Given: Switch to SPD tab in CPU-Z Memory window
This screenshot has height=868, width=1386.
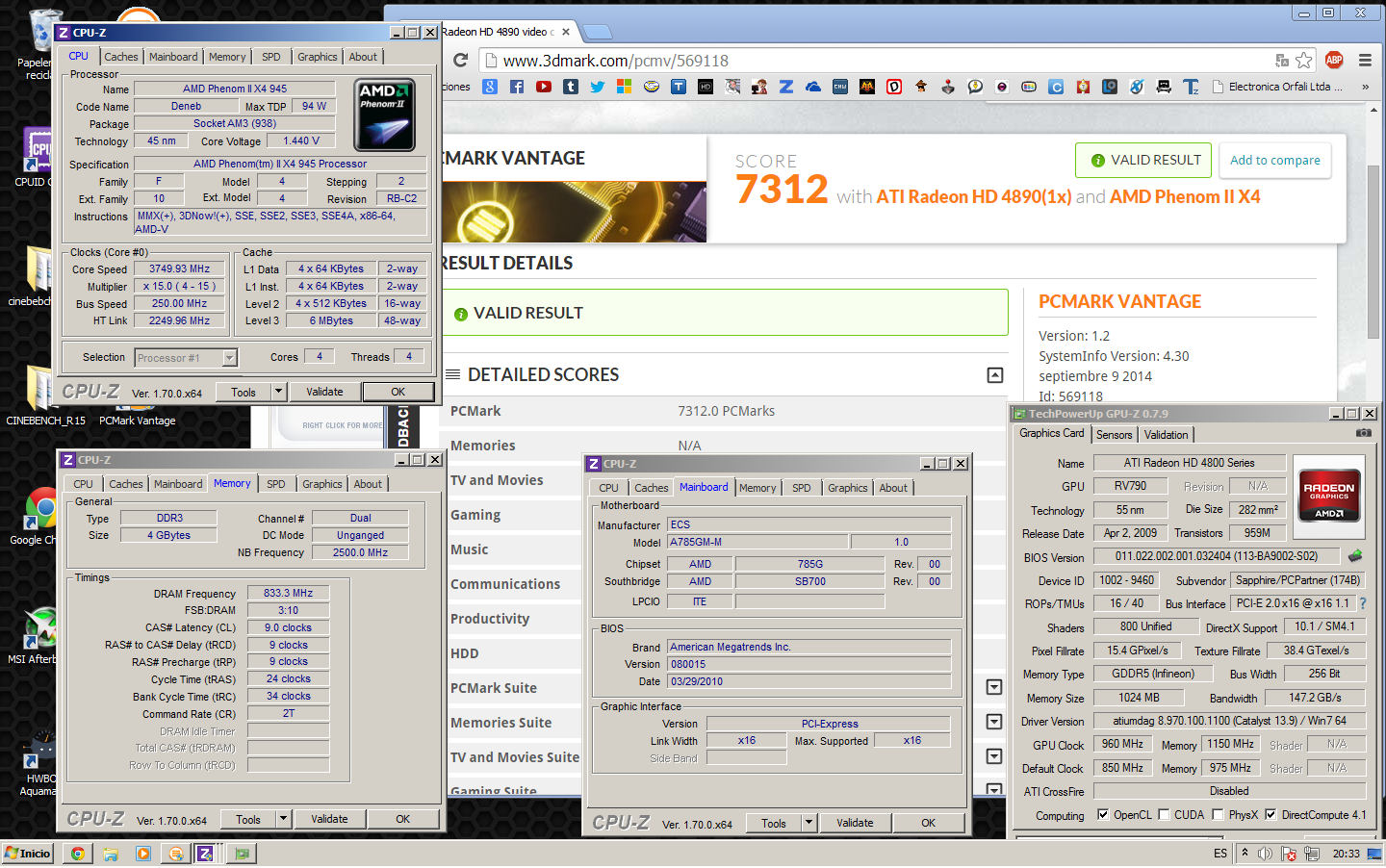Looking at the screenshot, I should [276, 484].
